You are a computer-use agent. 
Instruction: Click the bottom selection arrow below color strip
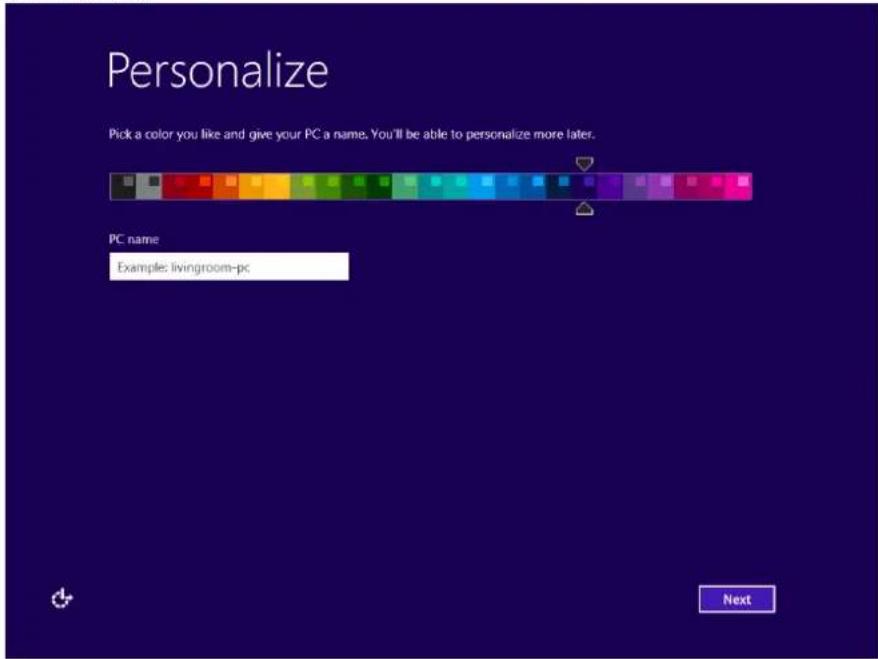click(584, 209)
